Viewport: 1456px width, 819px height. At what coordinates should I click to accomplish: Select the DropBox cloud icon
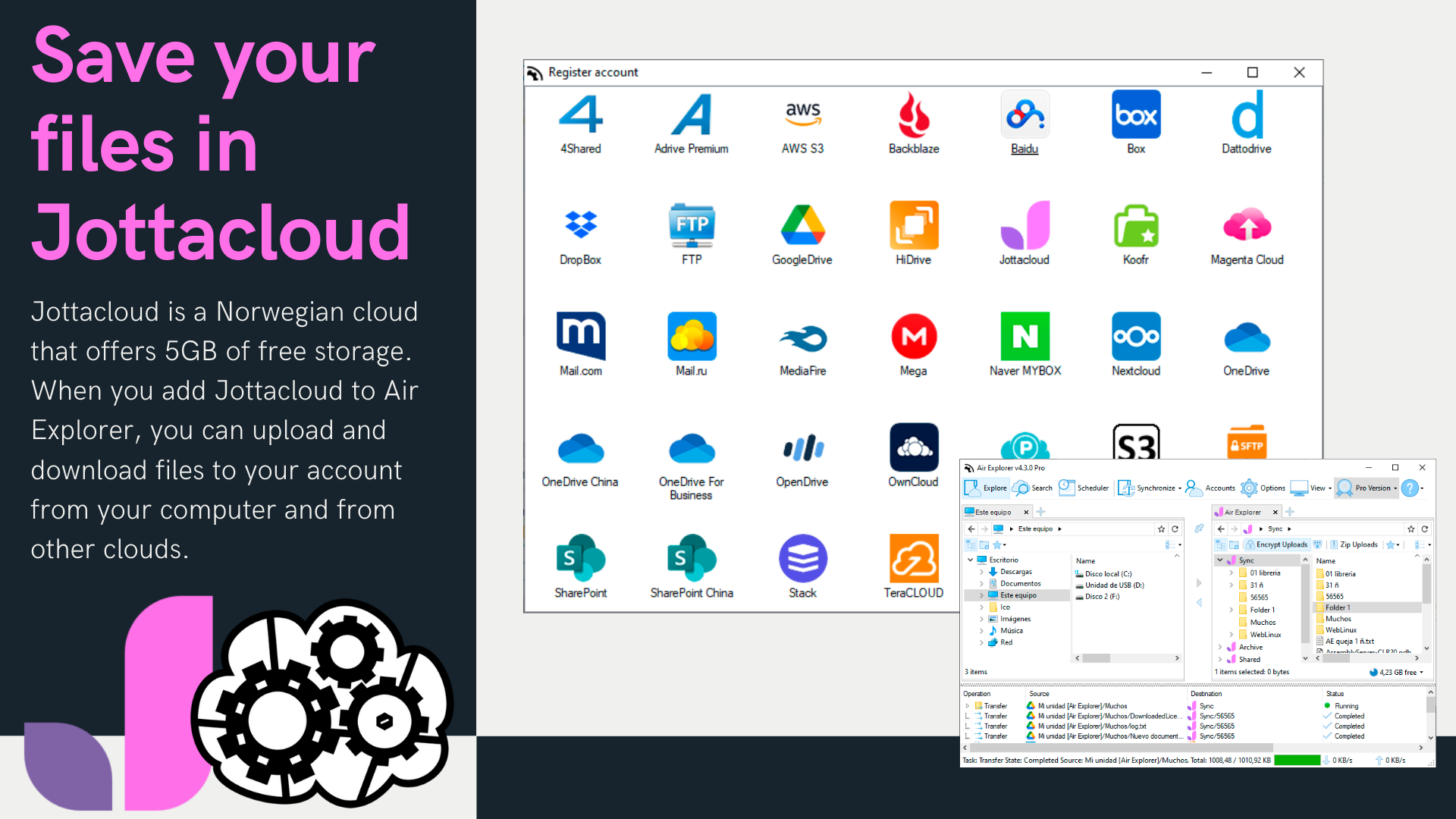[x=580, y=224]
